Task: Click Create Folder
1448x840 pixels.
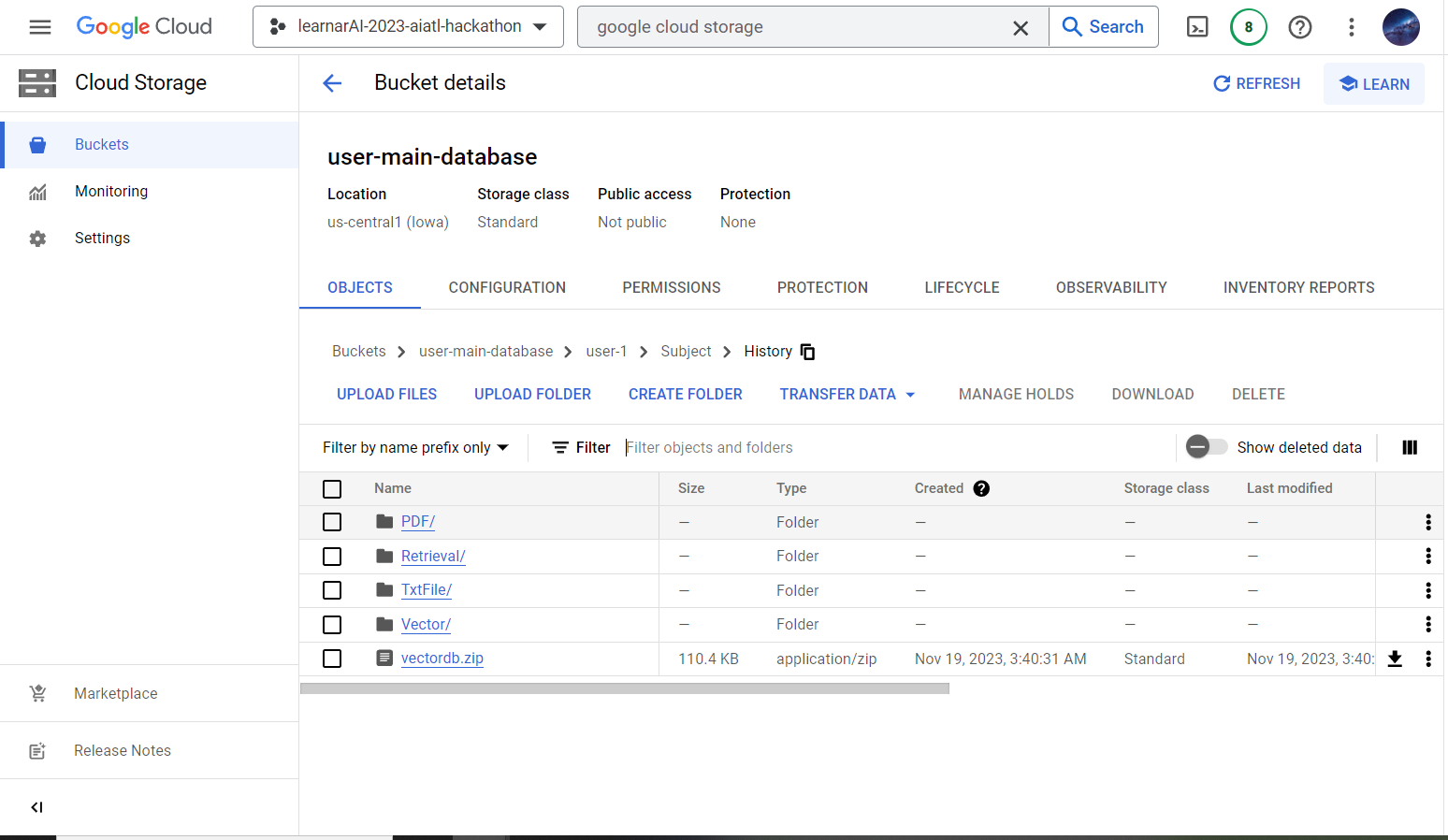Action: point(686,395)
